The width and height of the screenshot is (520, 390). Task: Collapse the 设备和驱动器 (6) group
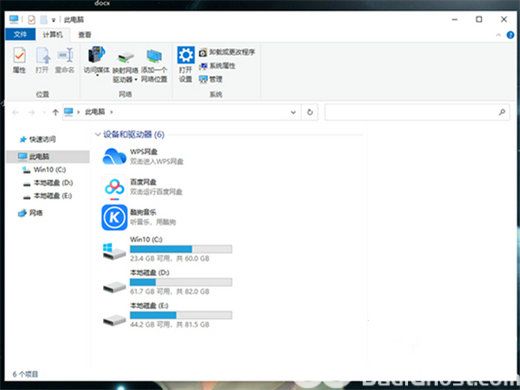click(x=98, y=134)
